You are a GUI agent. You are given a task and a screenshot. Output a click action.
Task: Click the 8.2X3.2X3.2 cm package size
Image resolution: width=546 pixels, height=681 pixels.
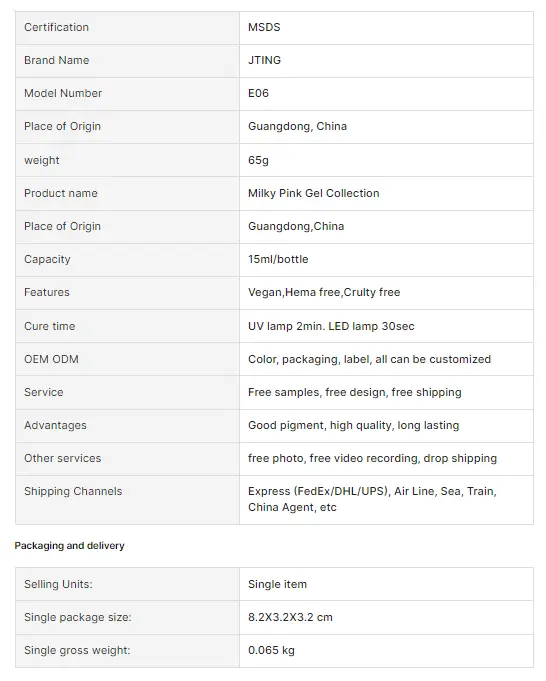tap(290, 618)
